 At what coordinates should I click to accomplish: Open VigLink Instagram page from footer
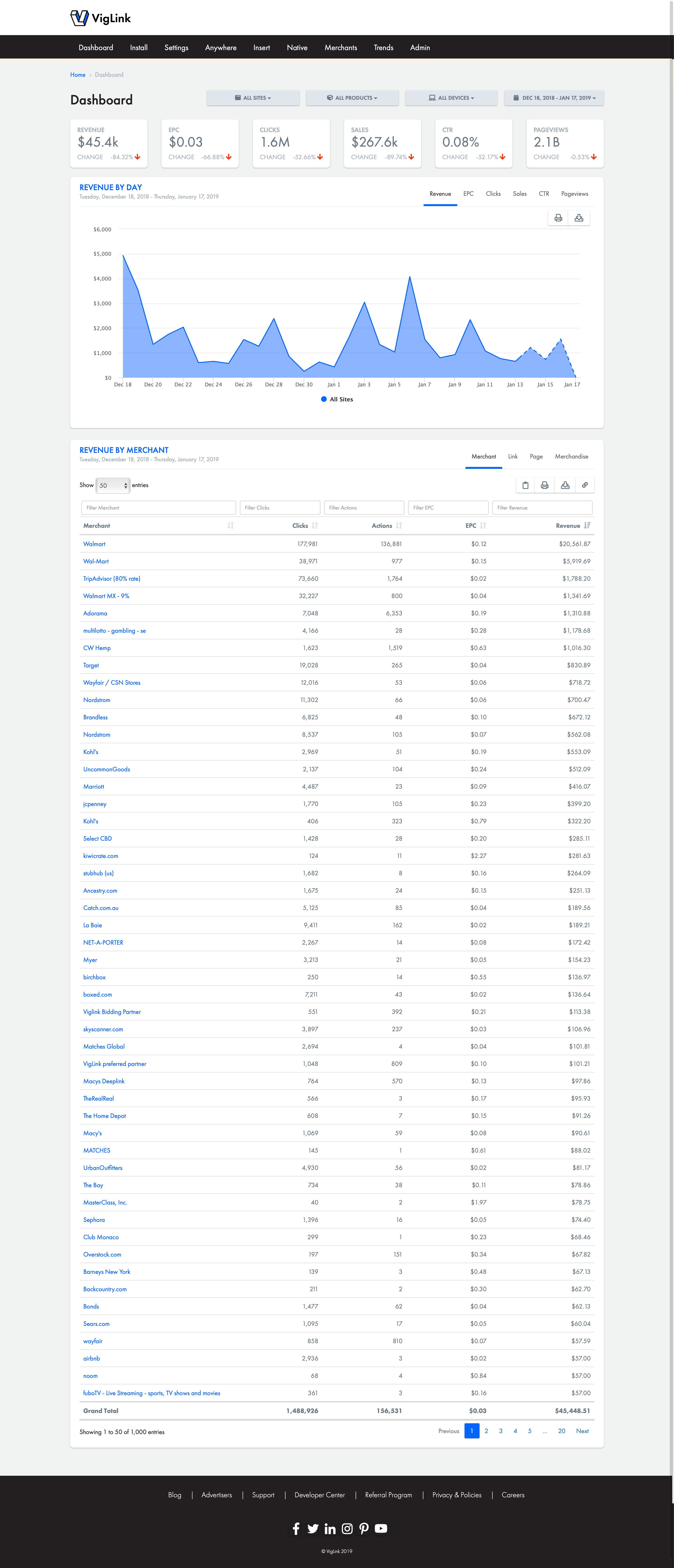click(x=347, y=1528)
